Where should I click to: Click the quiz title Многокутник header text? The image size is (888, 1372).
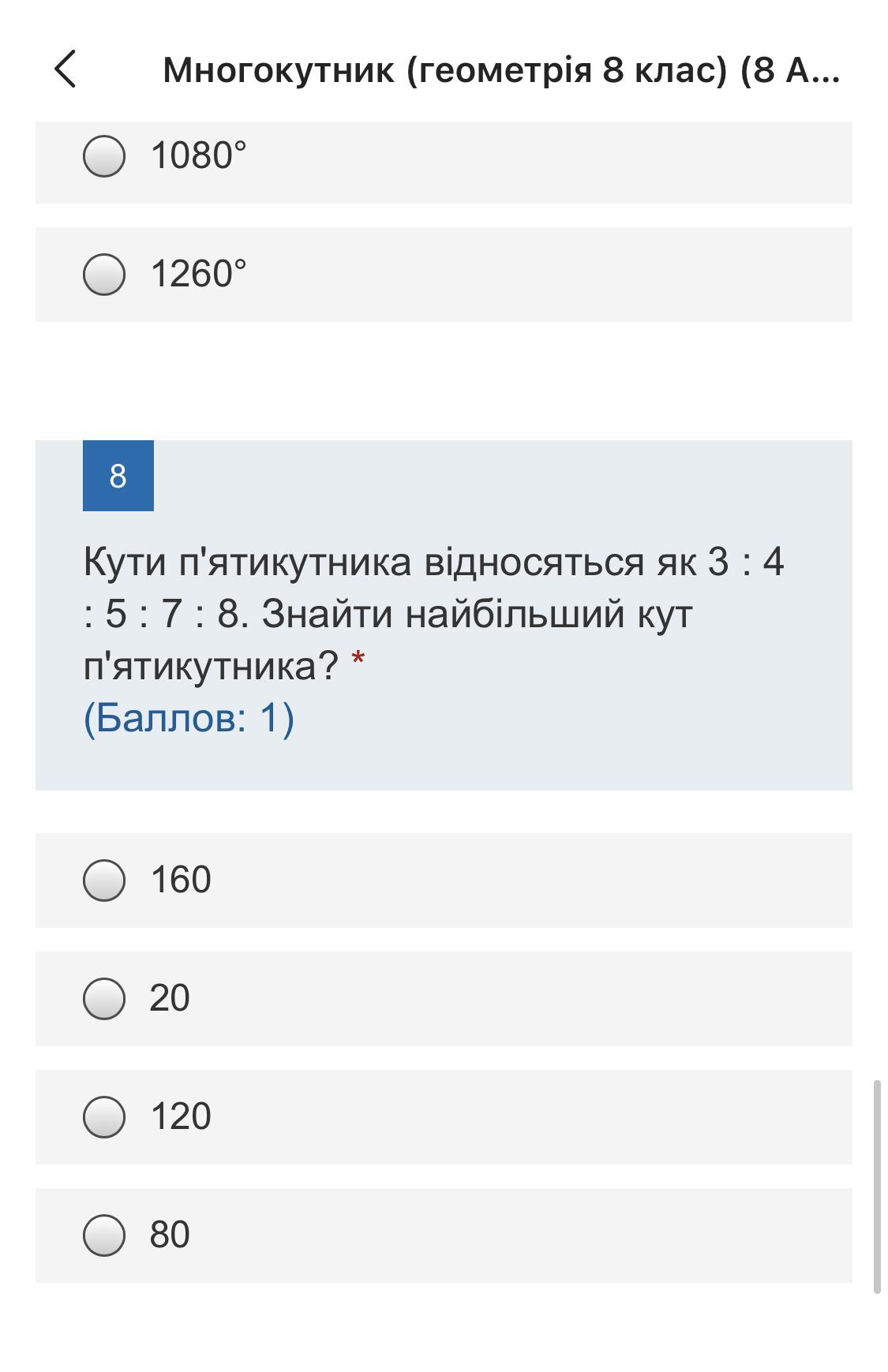point(500,70)
